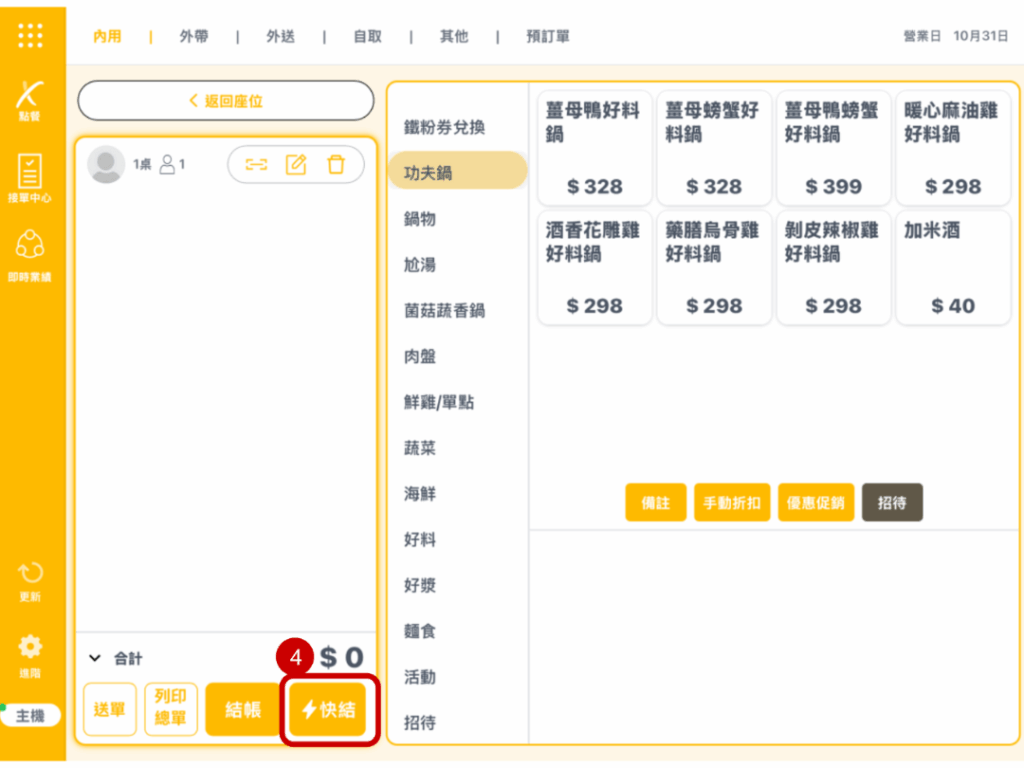Switch to the 預訂單 preorder tab
The width and height of the screenshot is (1024, 768).
548,36
